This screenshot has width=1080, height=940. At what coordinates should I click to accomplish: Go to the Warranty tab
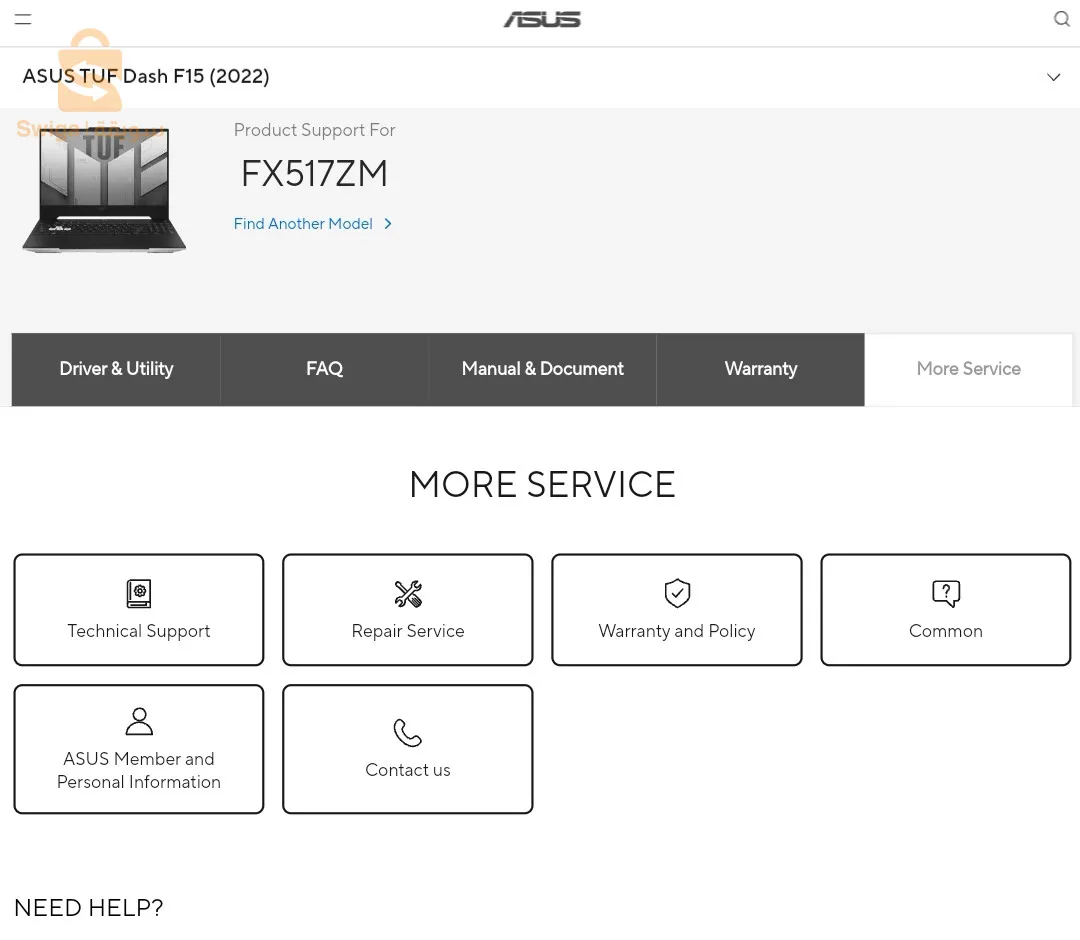tap(760, 369)
